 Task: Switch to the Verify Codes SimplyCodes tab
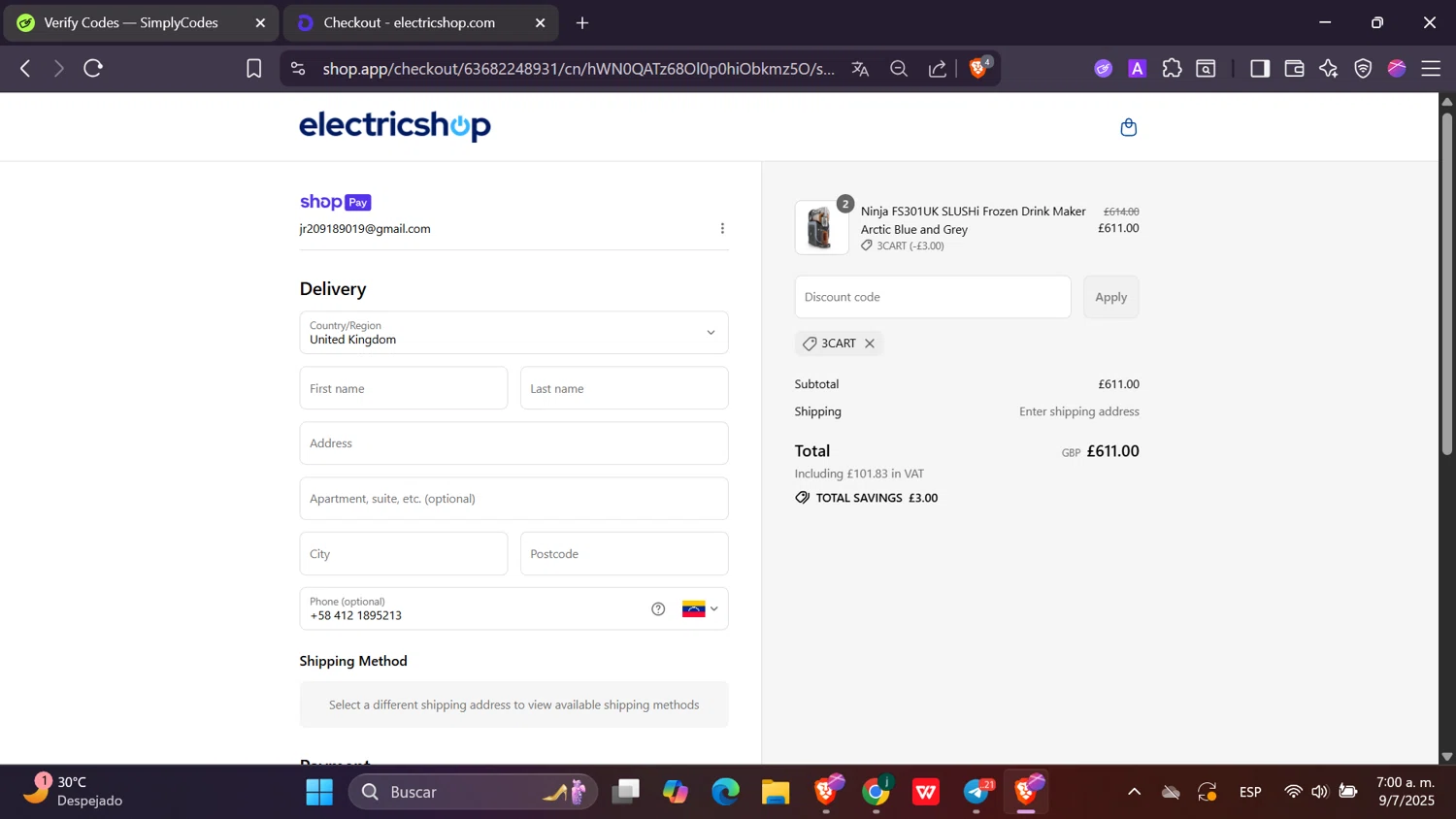pos(142,22)
